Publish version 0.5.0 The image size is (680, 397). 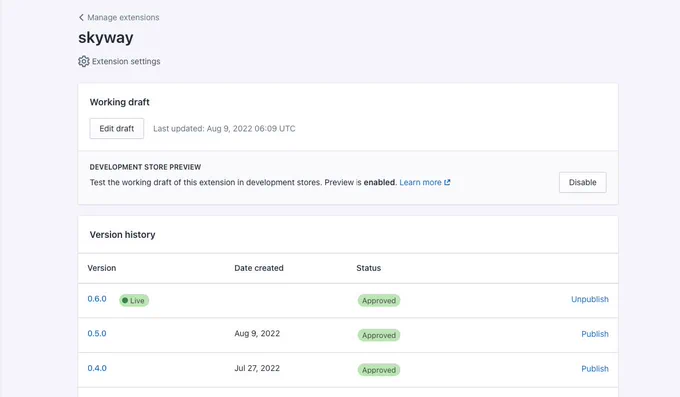click(595, 334)
